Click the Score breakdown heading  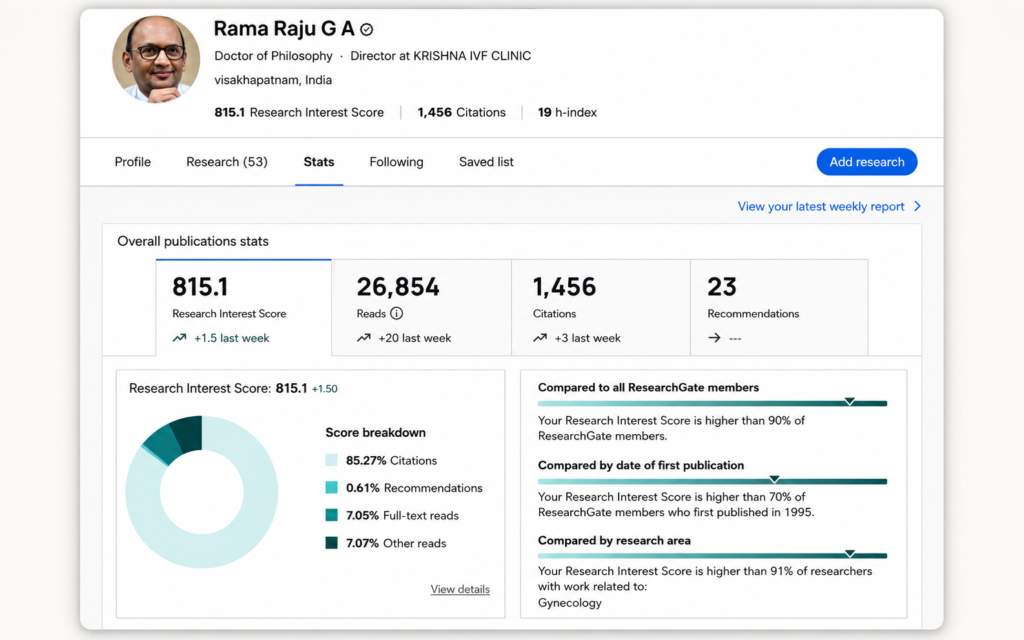pyautogui.click(x=376, y=433)
